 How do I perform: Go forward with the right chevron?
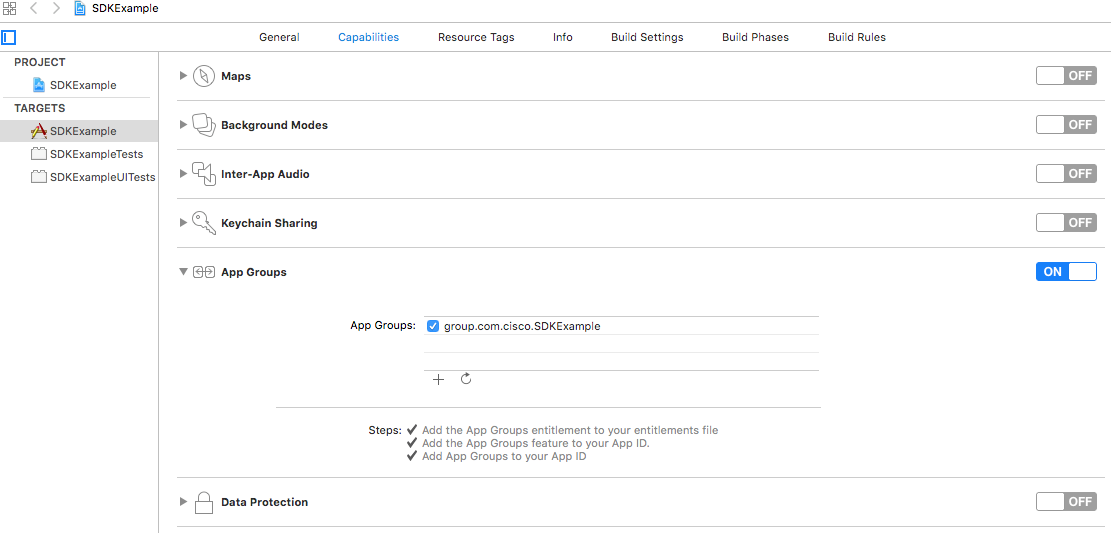click(x=57, y=9)
